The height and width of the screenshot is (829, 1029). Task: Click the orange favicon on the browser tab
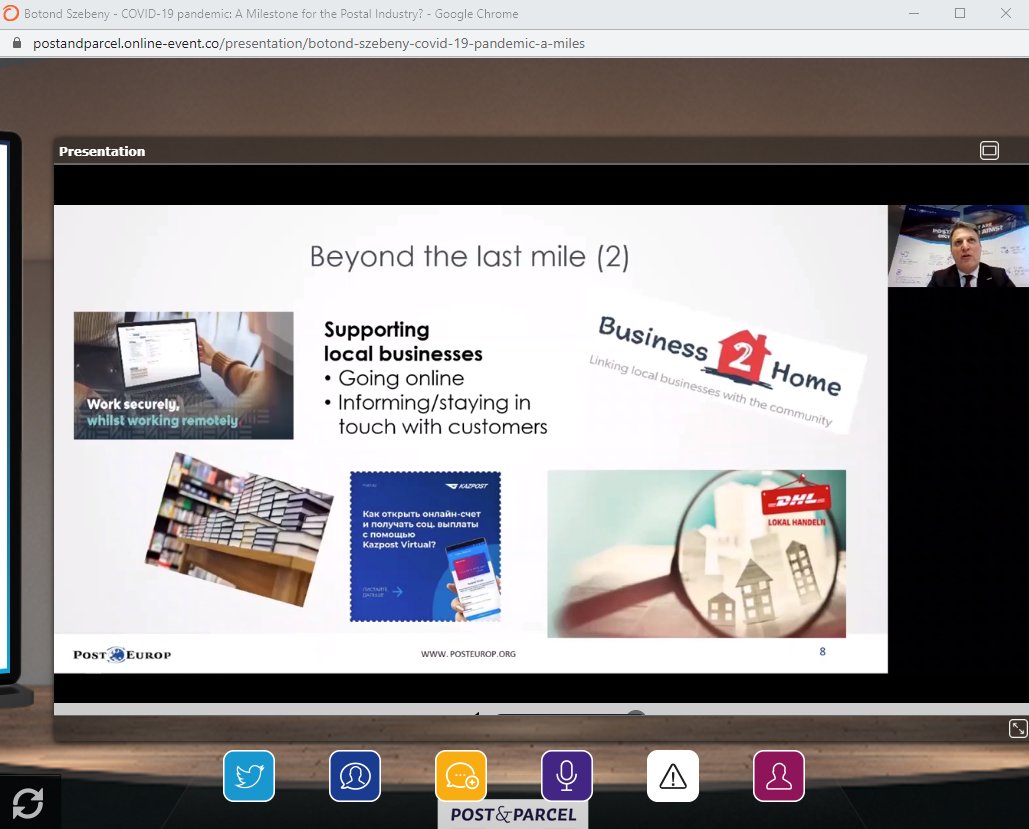point(11,14)
